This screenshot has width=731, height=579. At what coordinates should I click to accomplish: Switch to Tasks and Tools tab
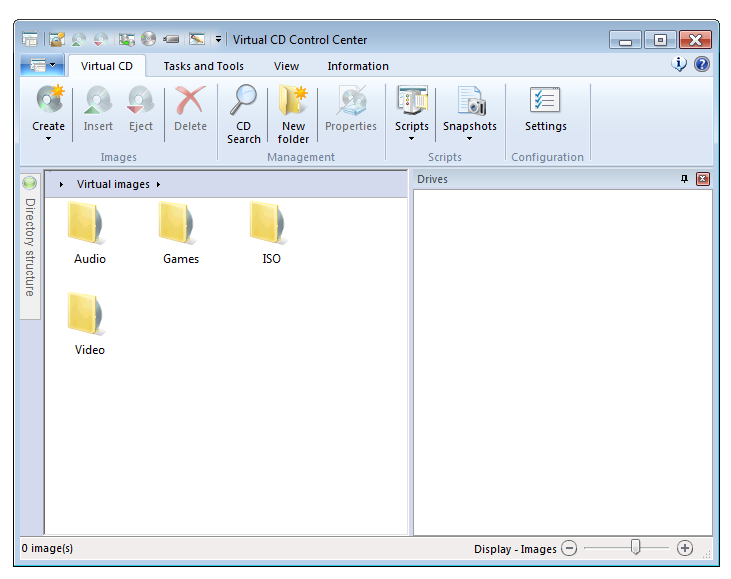click(203, 66)
